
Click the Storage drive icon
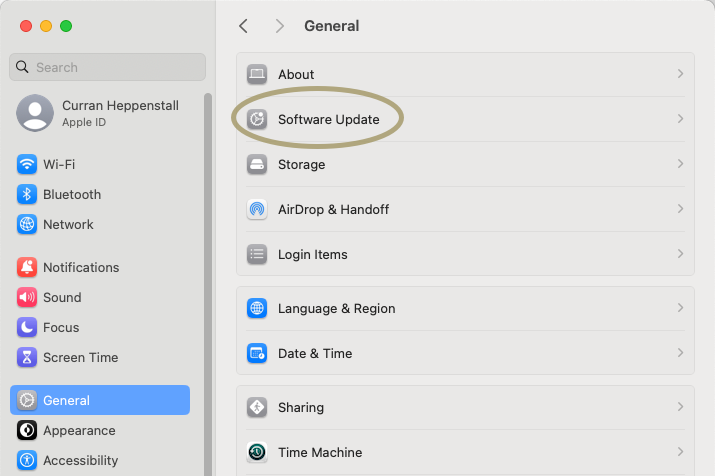pos(257,164)
